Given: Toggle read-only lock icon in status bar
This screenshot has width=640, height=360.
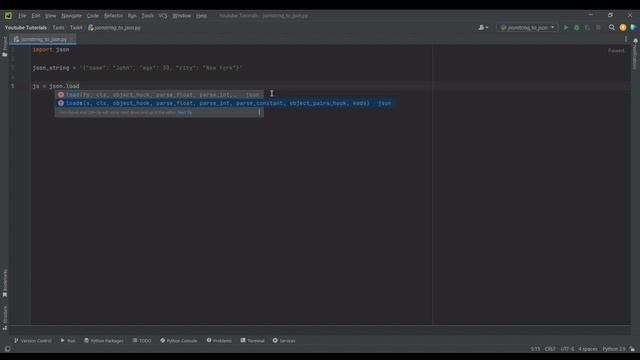Looking at the screenshot, I should 632,349.
